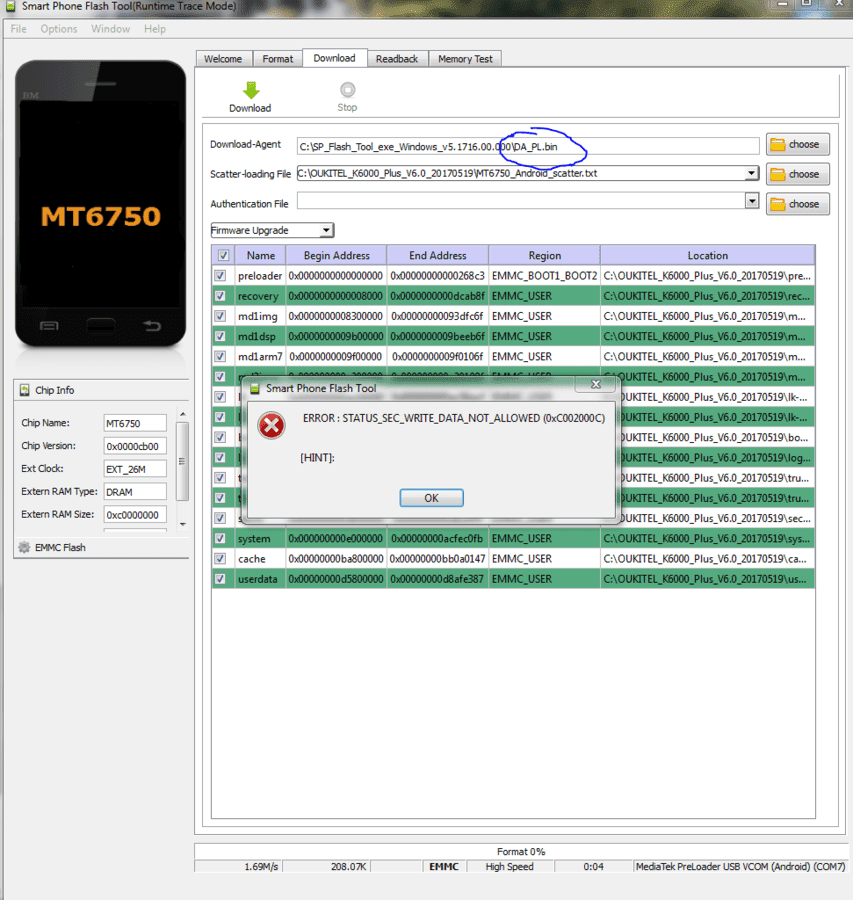Image resolution: width=853 pixels, height=900 pixels.
Task: Open the Authentication File dropdown arrow
Action: [x=751, y=201]
